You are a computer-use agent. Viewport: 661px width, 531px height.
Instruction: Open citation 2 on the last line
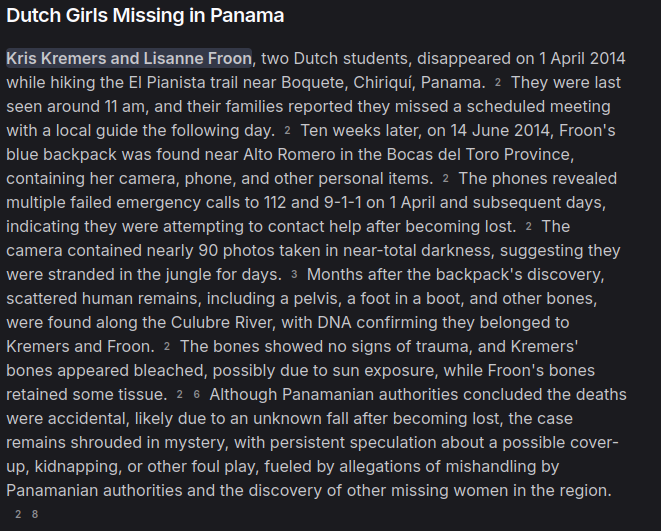(18, 514)
